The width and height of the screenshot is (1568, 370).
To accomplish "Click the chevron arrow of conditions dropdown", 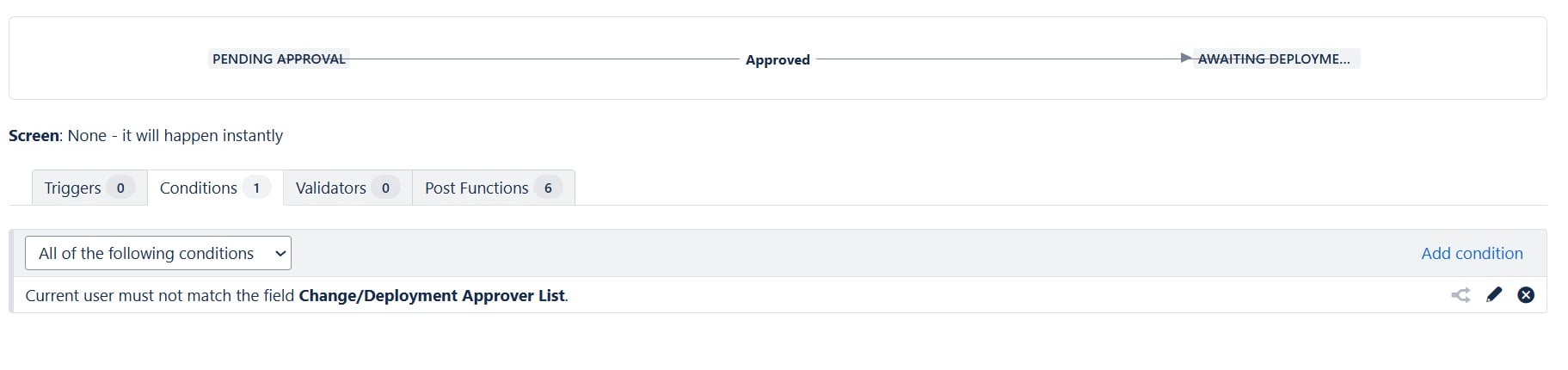I will pos(280,253).
